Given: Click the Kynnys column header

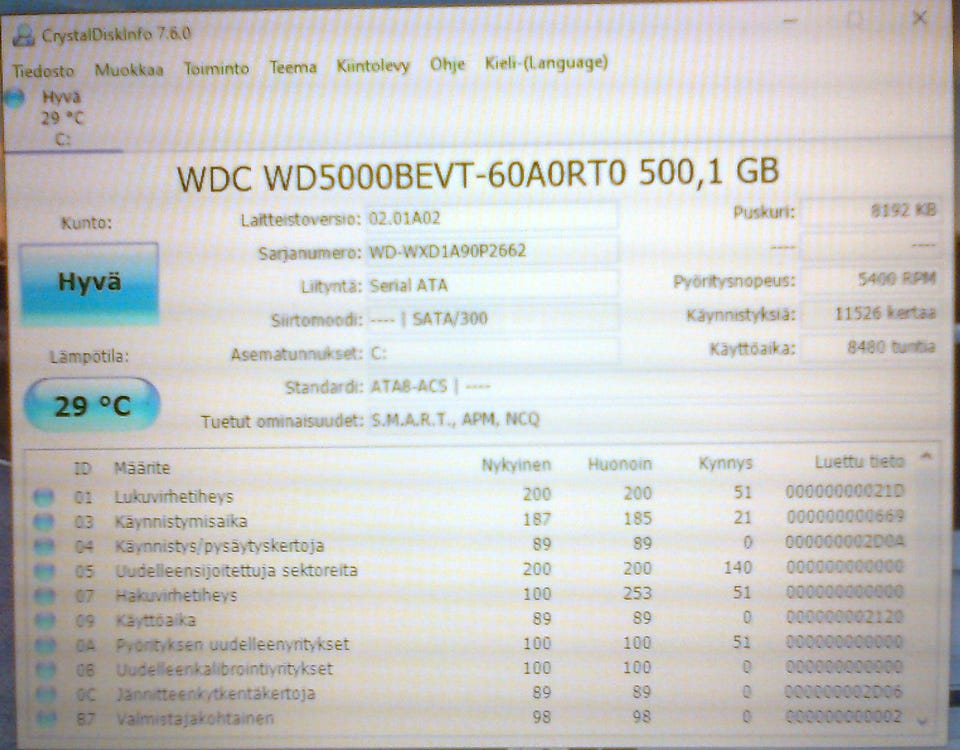Looking at the screenshot, I should (x=726, y=463).
